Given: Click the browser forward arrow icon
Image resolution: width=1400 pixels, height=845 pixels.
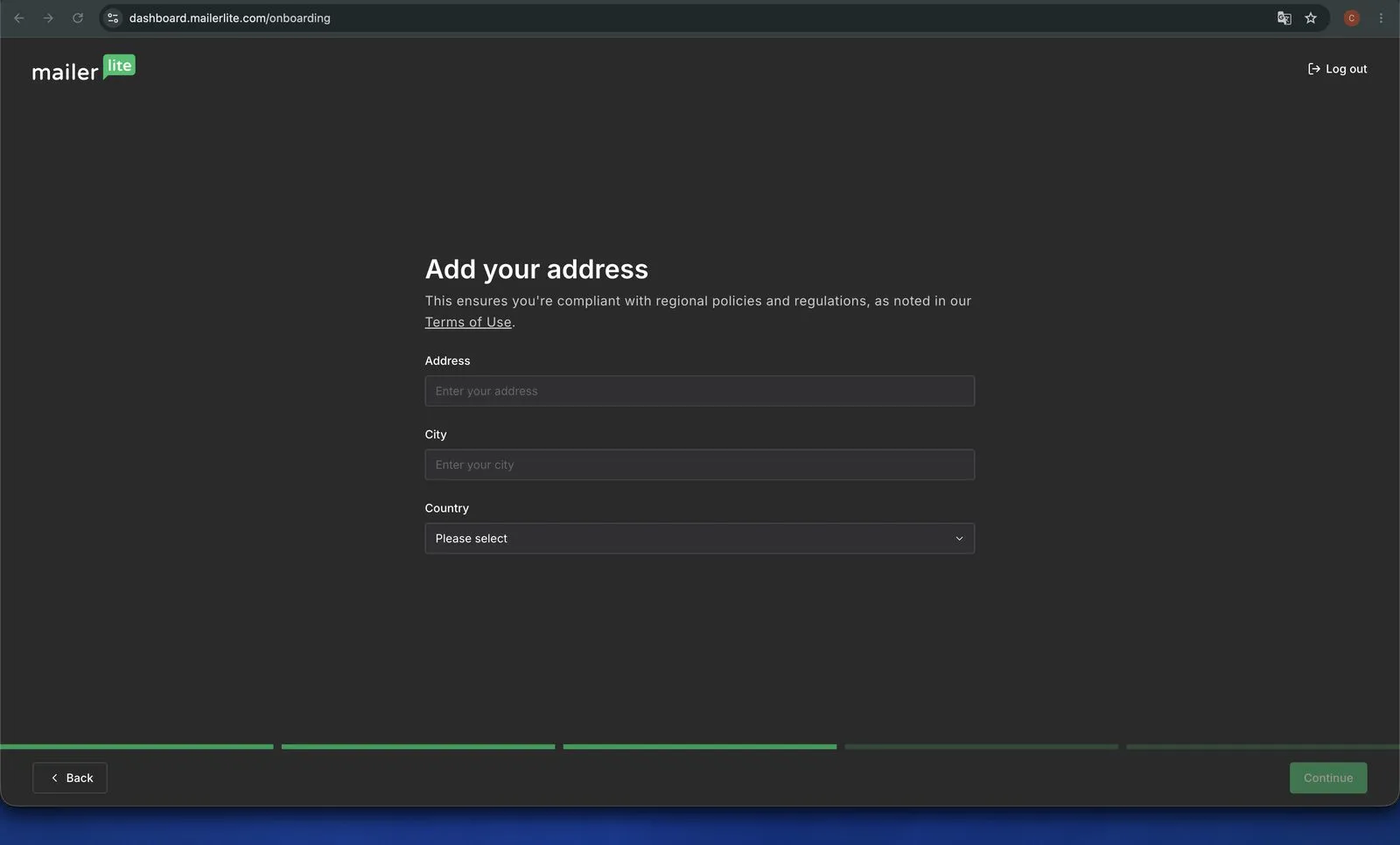Looking at the screenshot, I should (48, 17).
